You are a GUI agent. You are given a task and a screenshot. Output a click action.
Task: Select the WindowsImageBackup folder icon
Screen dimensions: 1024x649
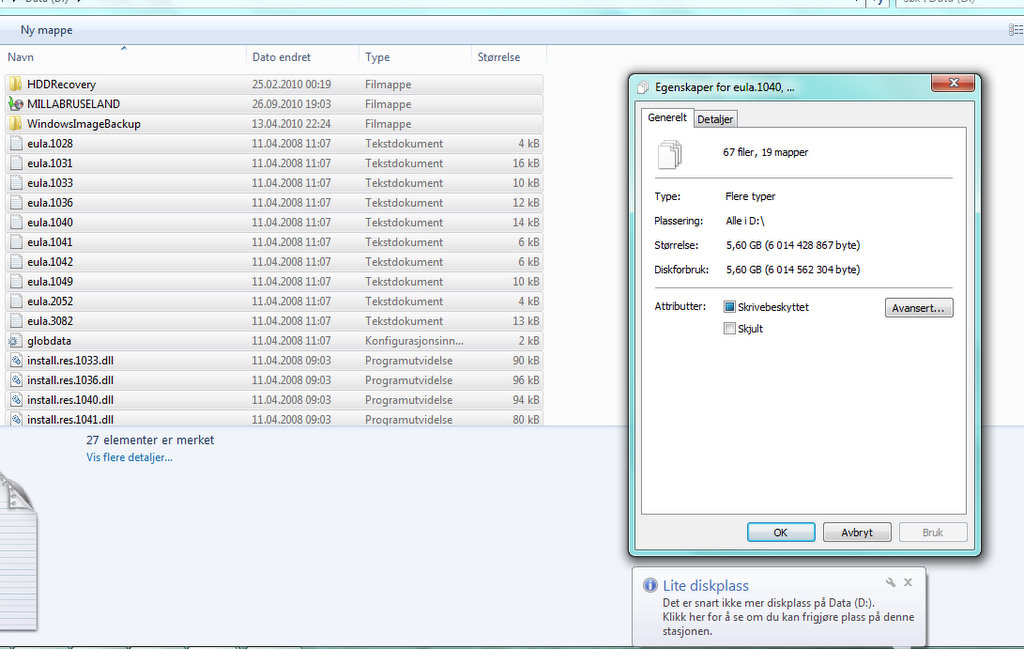16,123
